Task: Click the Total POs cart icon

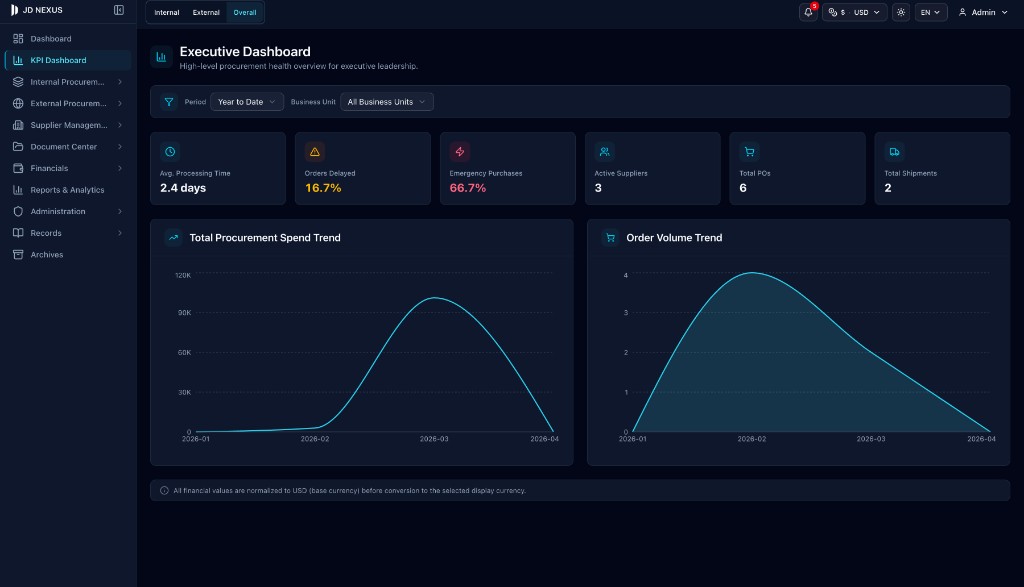Action: pyautogui.click(x=749, y=151)
